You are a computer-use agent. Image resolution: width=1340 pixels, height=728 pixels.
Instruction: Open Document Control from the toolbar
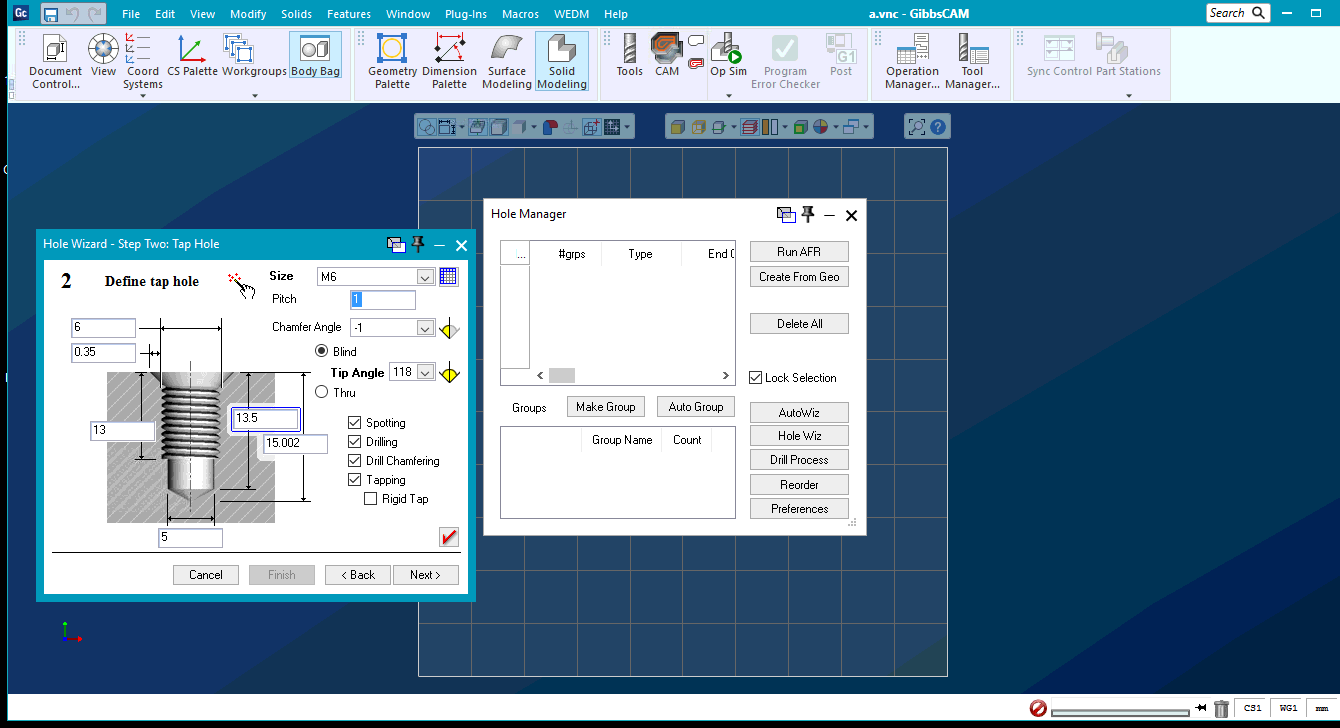[x=55, y=61]
